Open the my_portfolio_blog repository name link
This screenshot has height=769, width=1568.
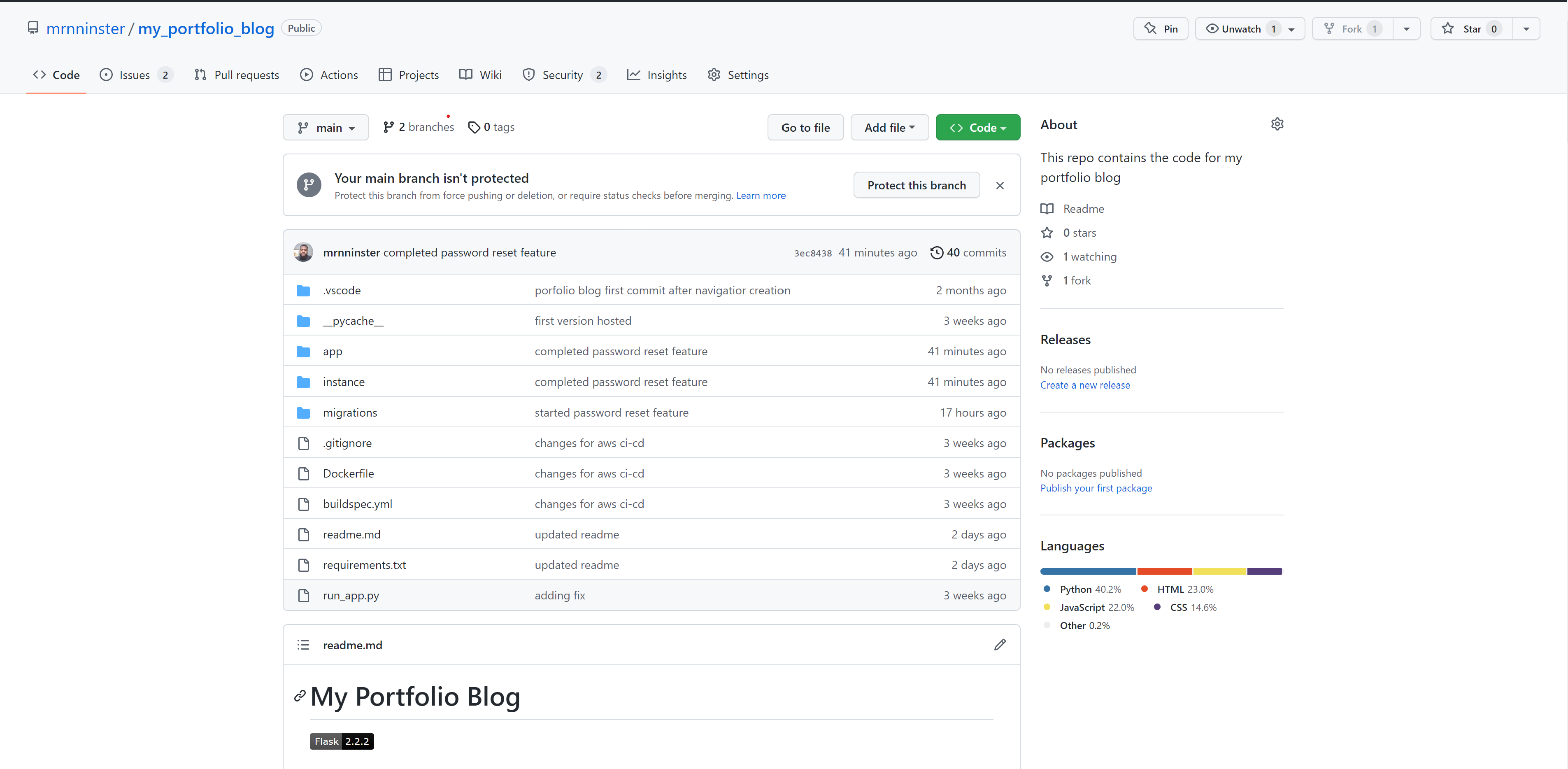206,28
